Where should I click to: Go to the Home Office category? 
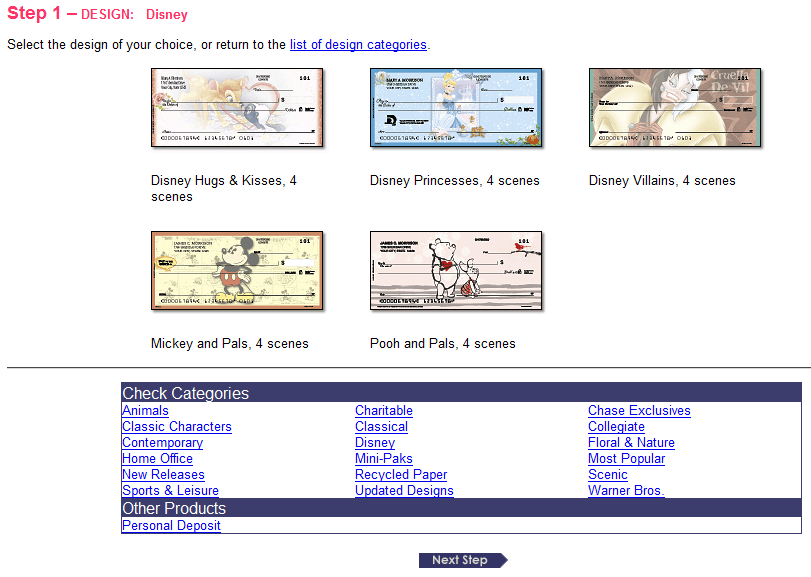(x=157, y=459)
